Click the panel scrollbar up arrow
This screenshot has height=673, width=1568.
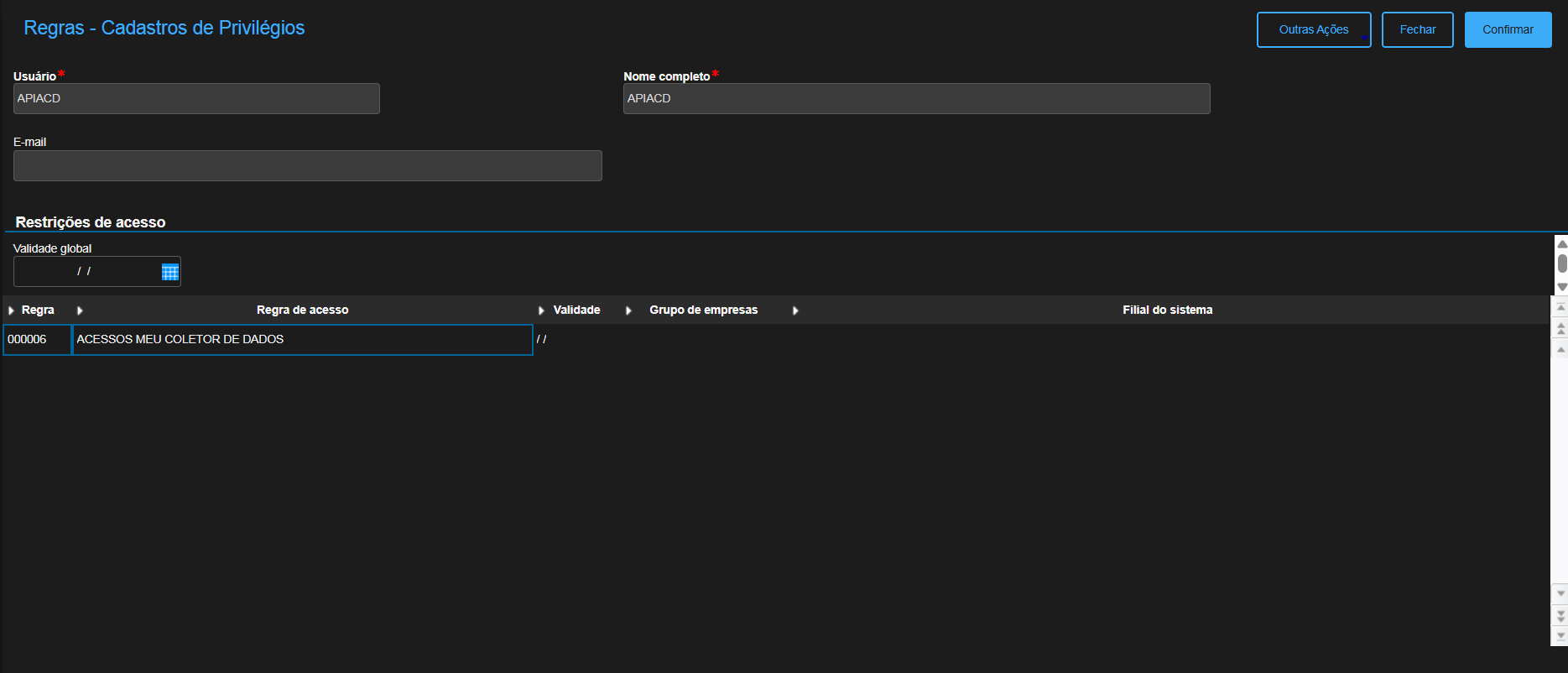[1561, 244]
